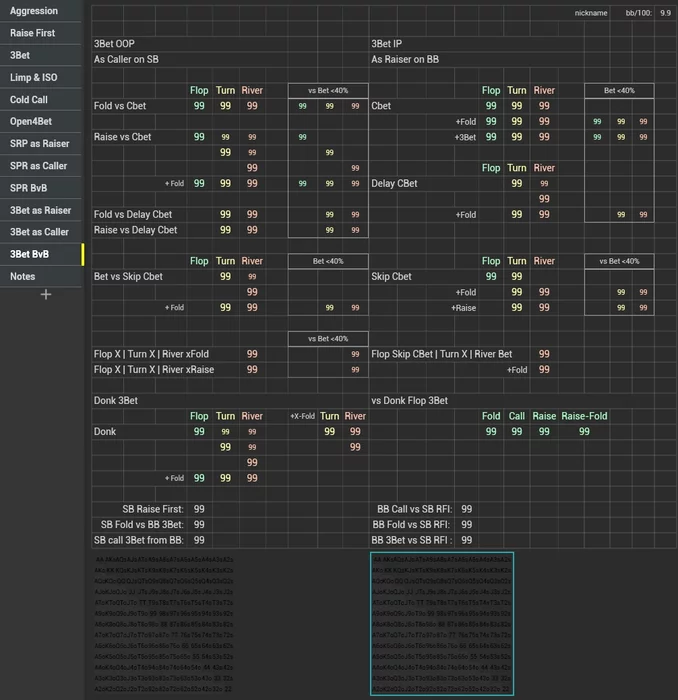Switch to SPR as Caller tab
Image resolution: width=678 pixels, height=700 pixels.
point(39,166)
